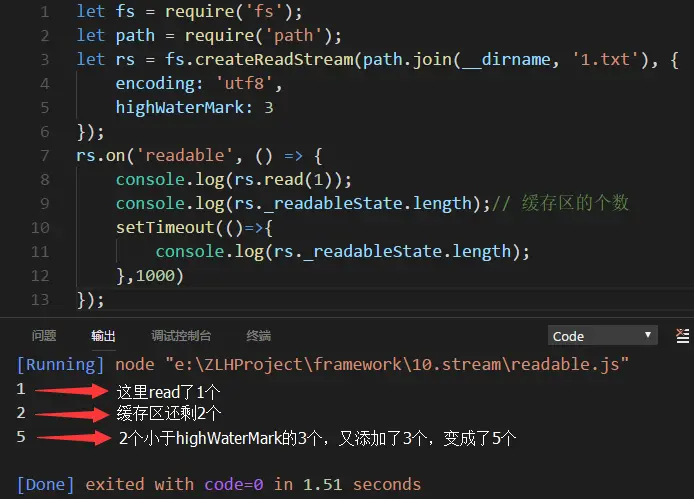Click code=0 in the exit message
This screenshot has height=499, width=694.
click(234, 484)
